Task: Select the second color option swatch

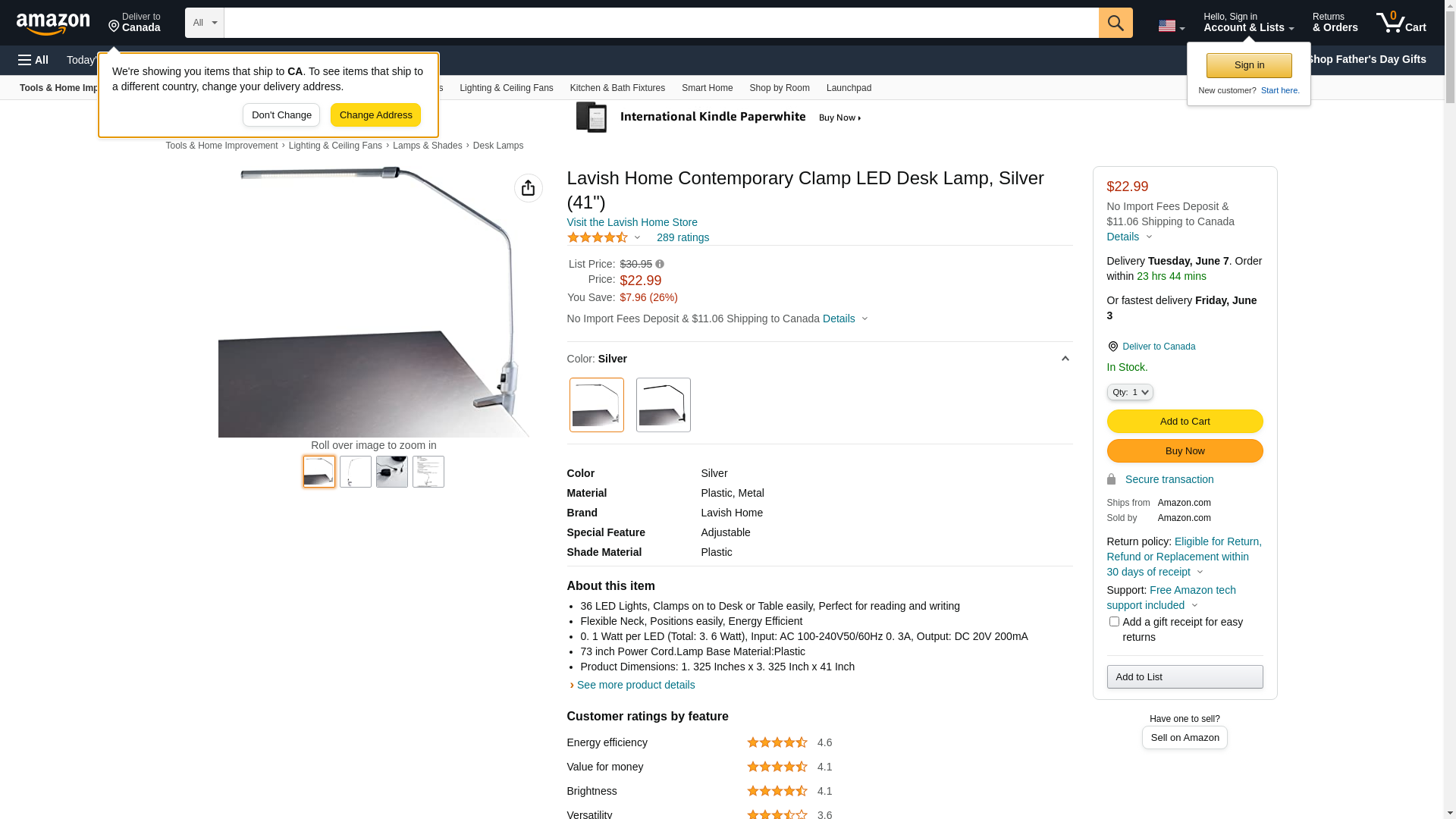Action: [664, 405]
